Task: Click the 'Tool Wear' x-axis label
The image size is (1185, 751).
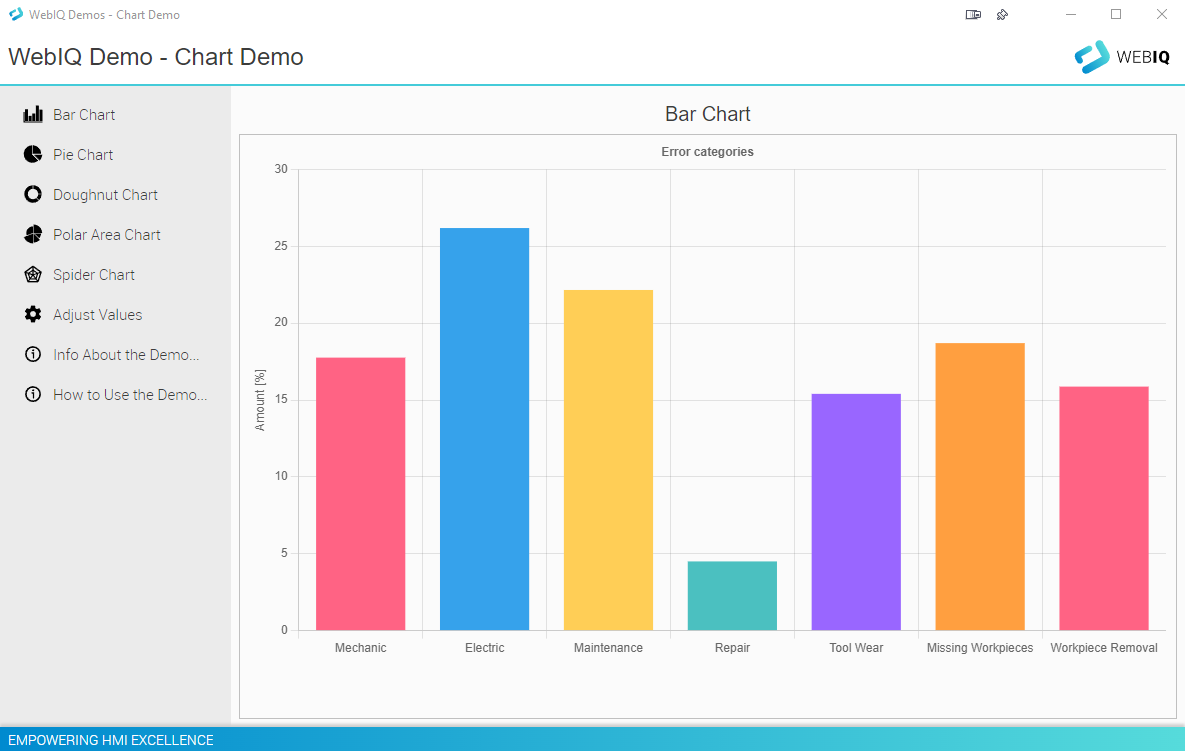Action: pos(856,648)
